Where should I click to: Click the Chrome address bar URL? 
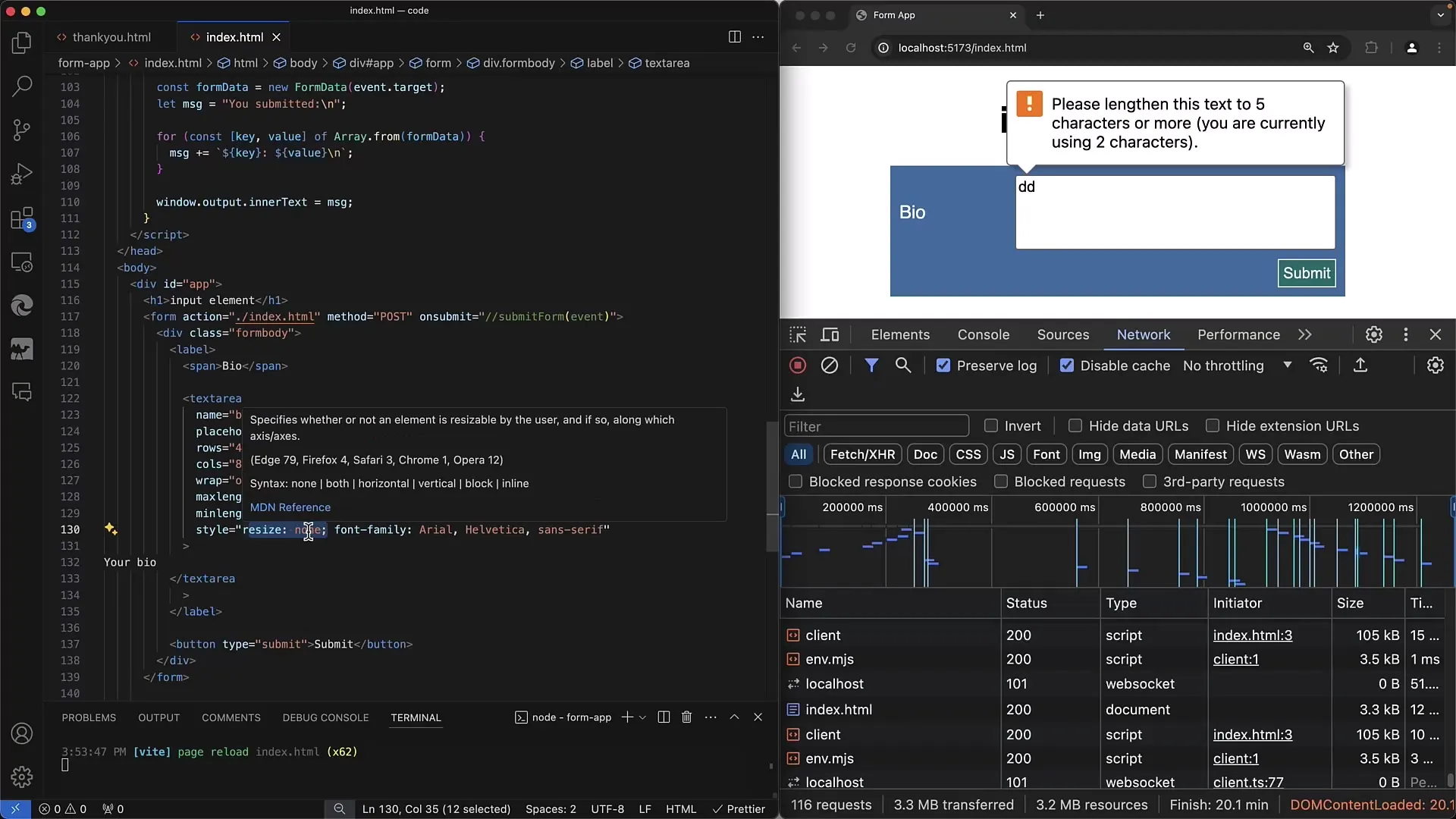(962, 48)
